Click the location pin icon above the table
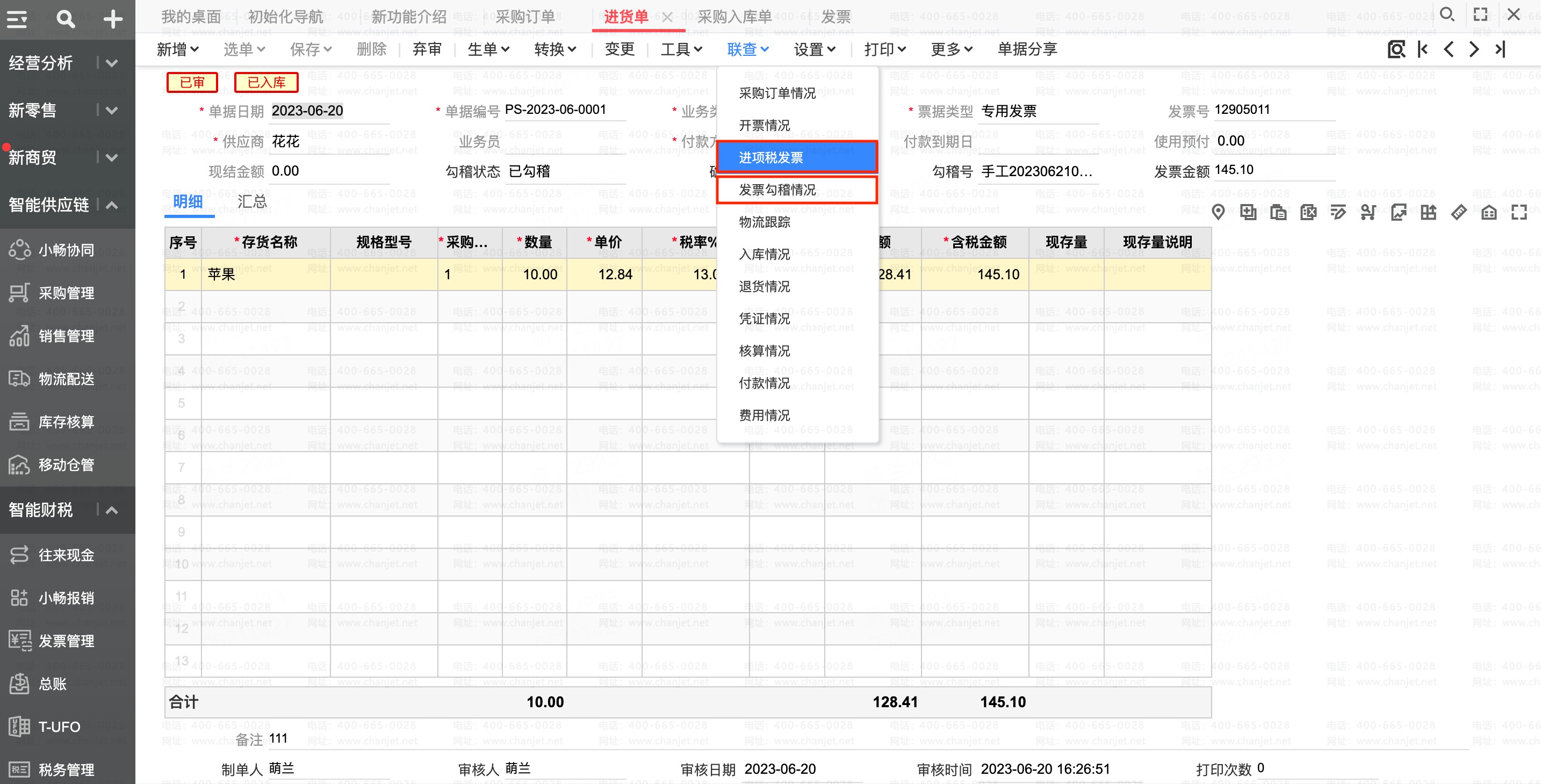Screen dimensions: 1541x784 (x=1218, y=212)
